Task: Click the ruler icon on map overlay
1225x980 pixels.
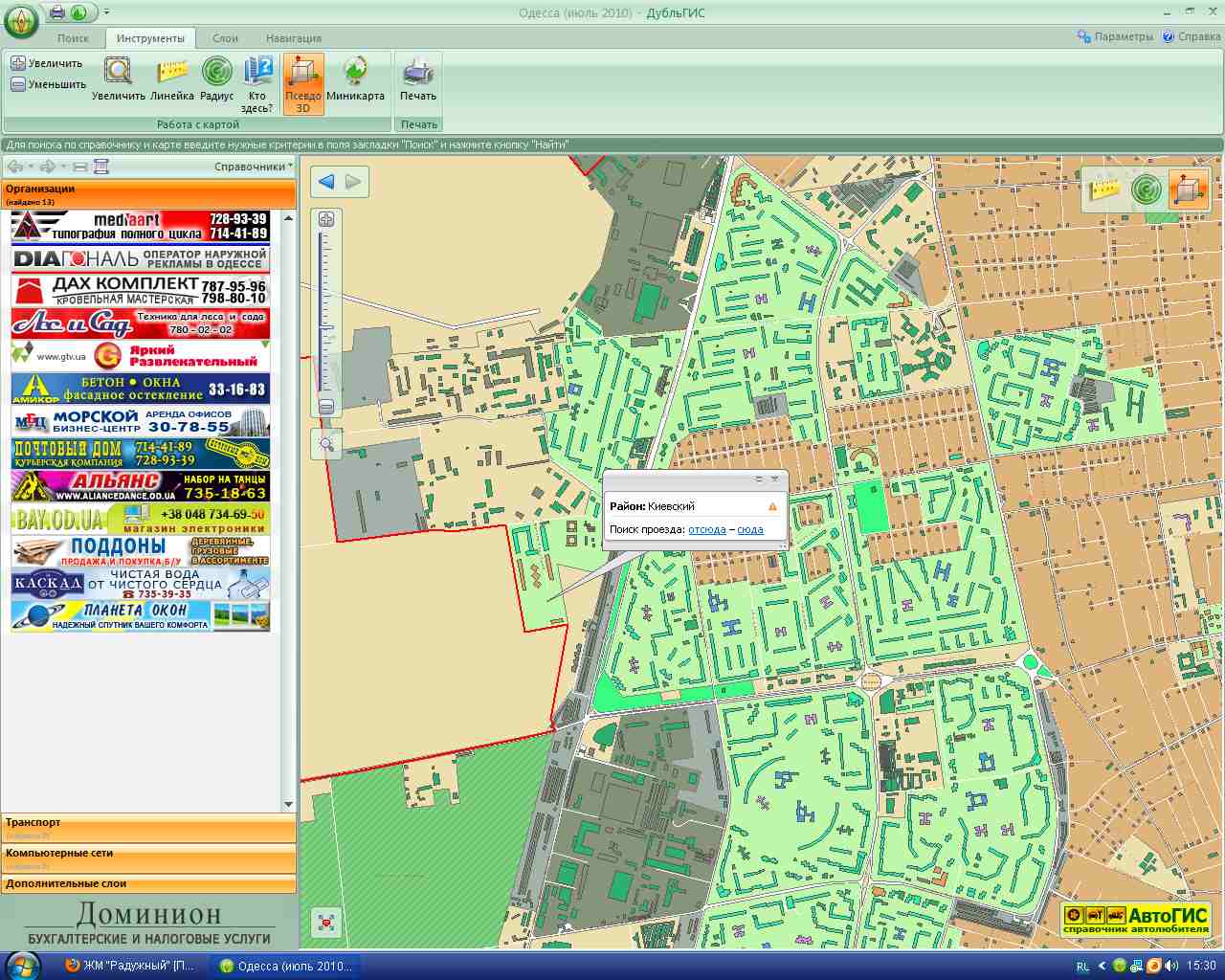Action: point(1105,189)
